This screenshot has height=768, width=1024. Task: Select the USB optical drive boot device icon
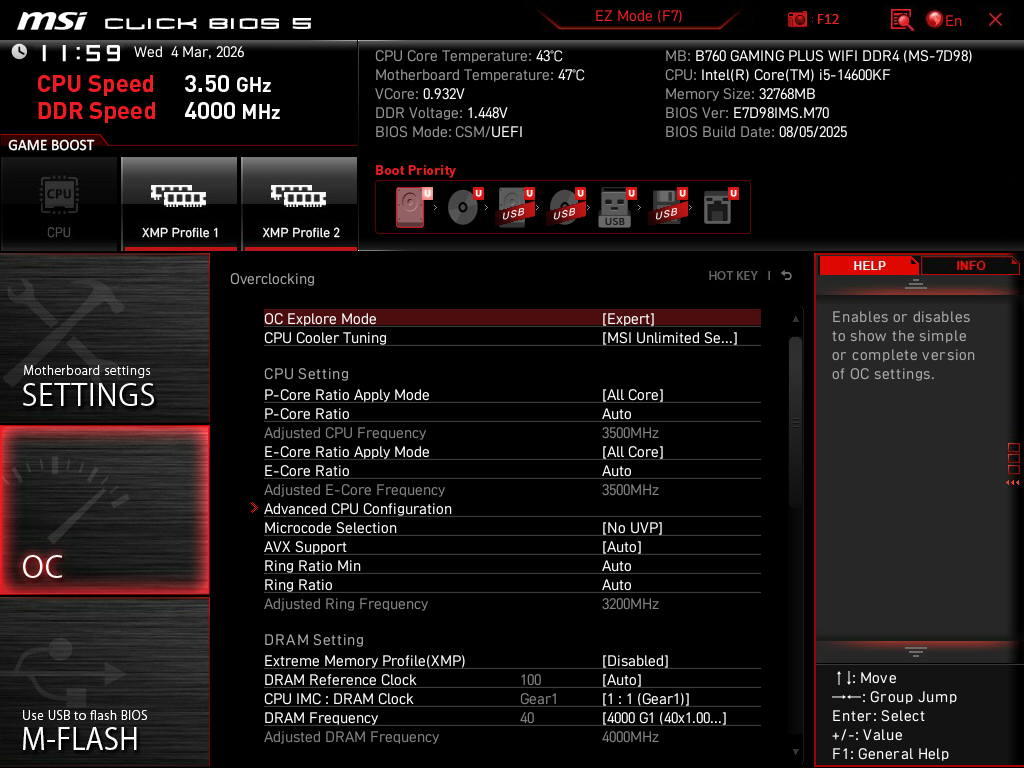[567, 207]
